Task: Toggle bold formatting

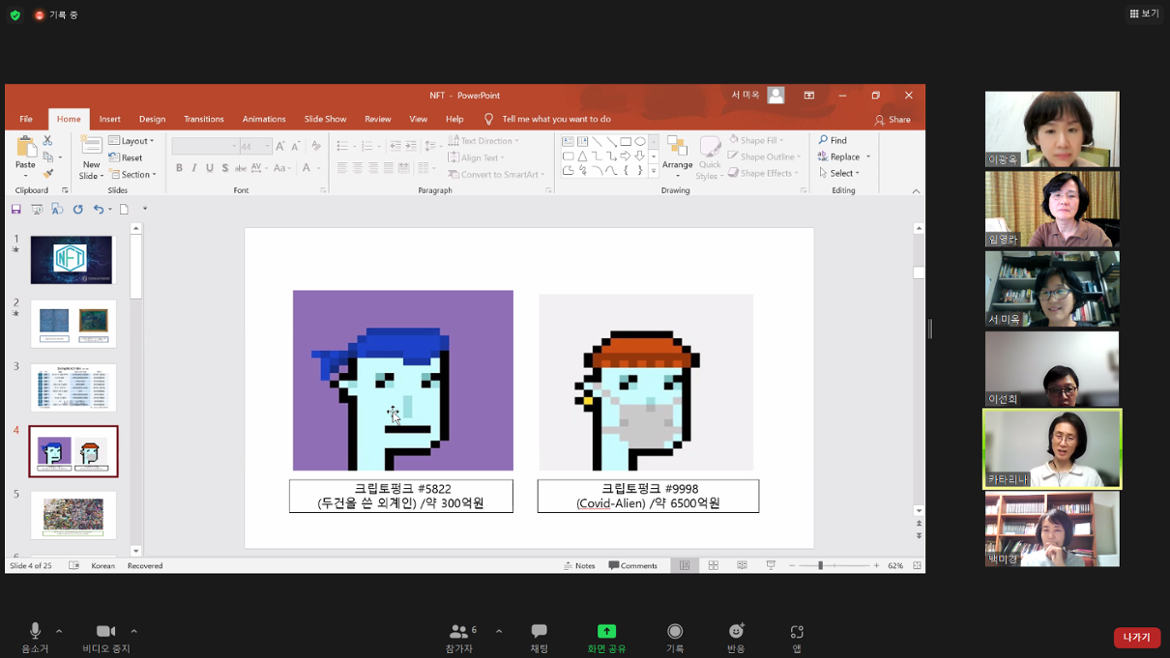Action: click(179, 168)
